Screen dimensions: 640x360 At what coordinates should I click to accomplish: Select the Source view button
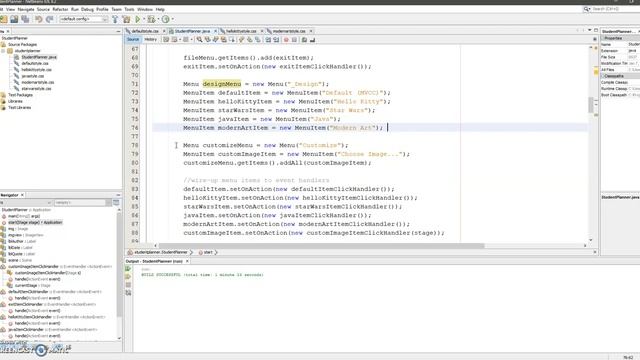click(x=133, y=40)
